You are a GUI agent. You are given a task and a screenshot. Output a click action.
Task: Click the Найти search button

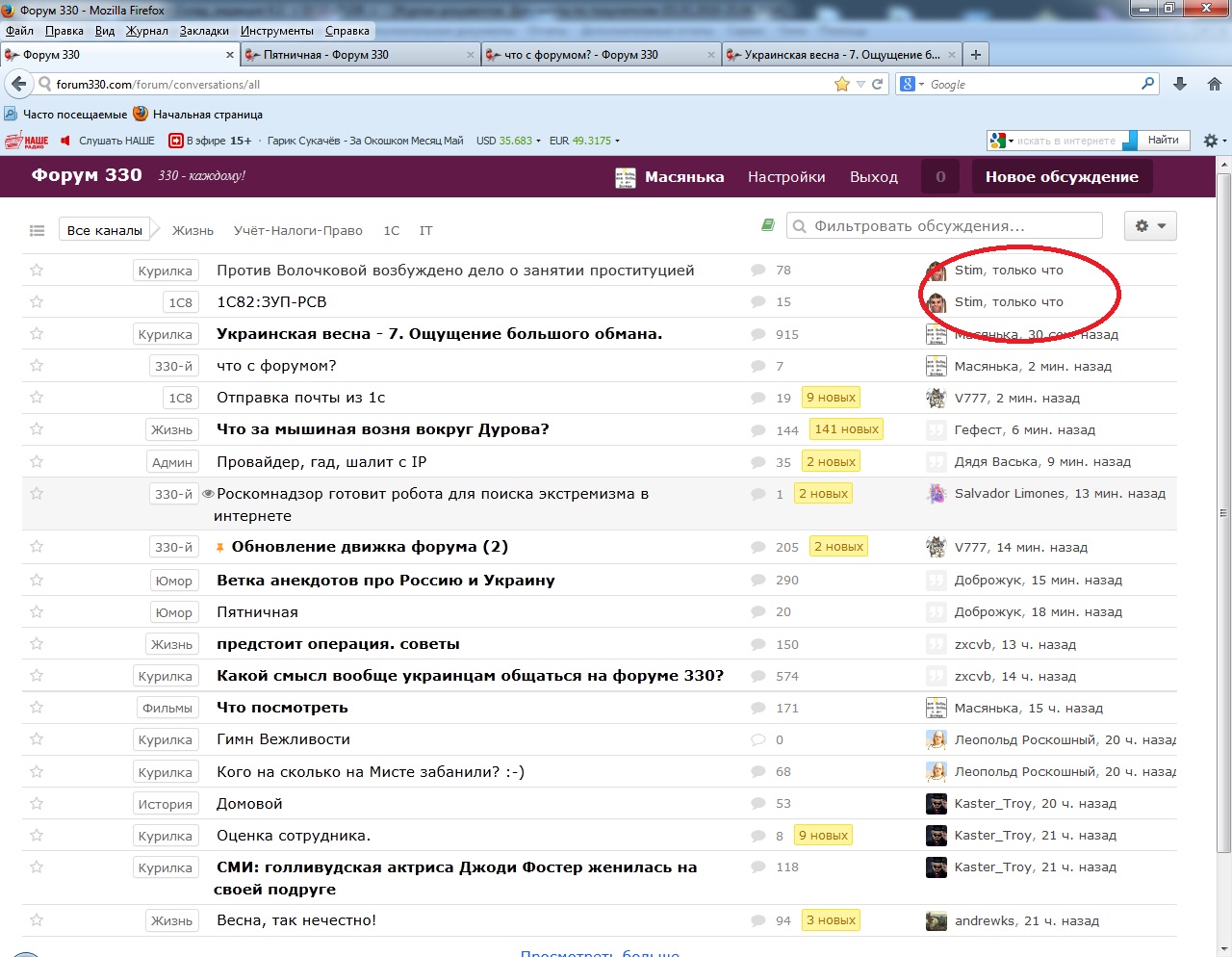[1163, 141]
